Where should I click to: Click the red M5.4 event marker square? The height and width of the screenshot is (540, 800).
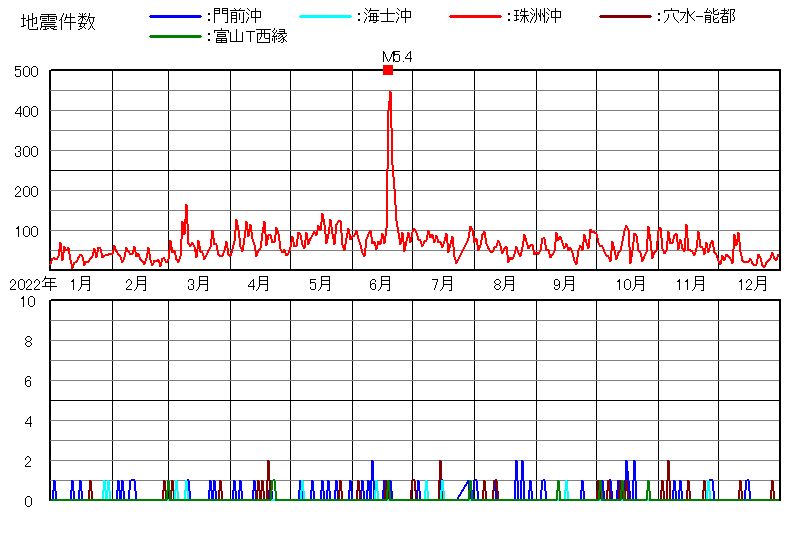388,70
